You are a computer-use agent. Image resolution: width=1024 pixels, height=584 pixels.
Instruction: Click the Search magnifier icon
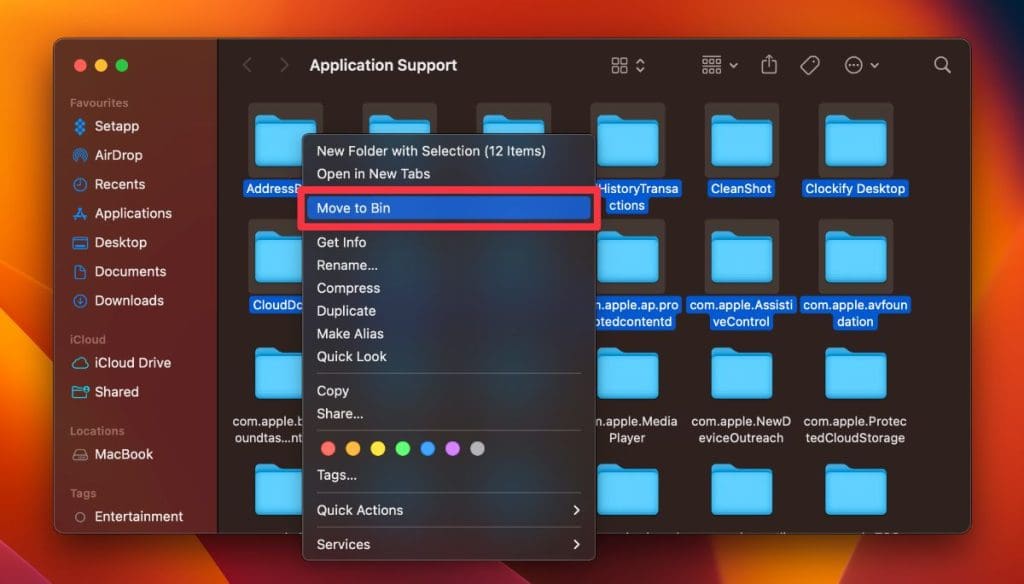click(x=942, y=65)
